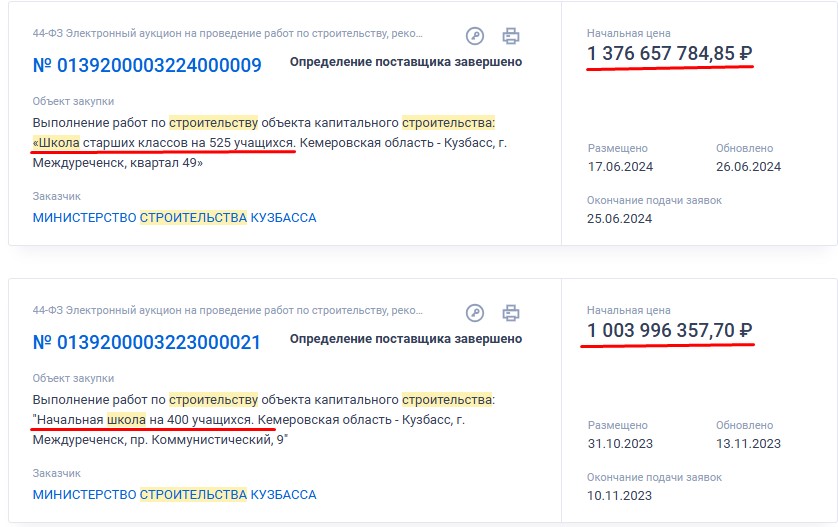This screenshot has height=527, width=838.
Task: Open tender link № 0139200003224000009
Action: [147, 66]
